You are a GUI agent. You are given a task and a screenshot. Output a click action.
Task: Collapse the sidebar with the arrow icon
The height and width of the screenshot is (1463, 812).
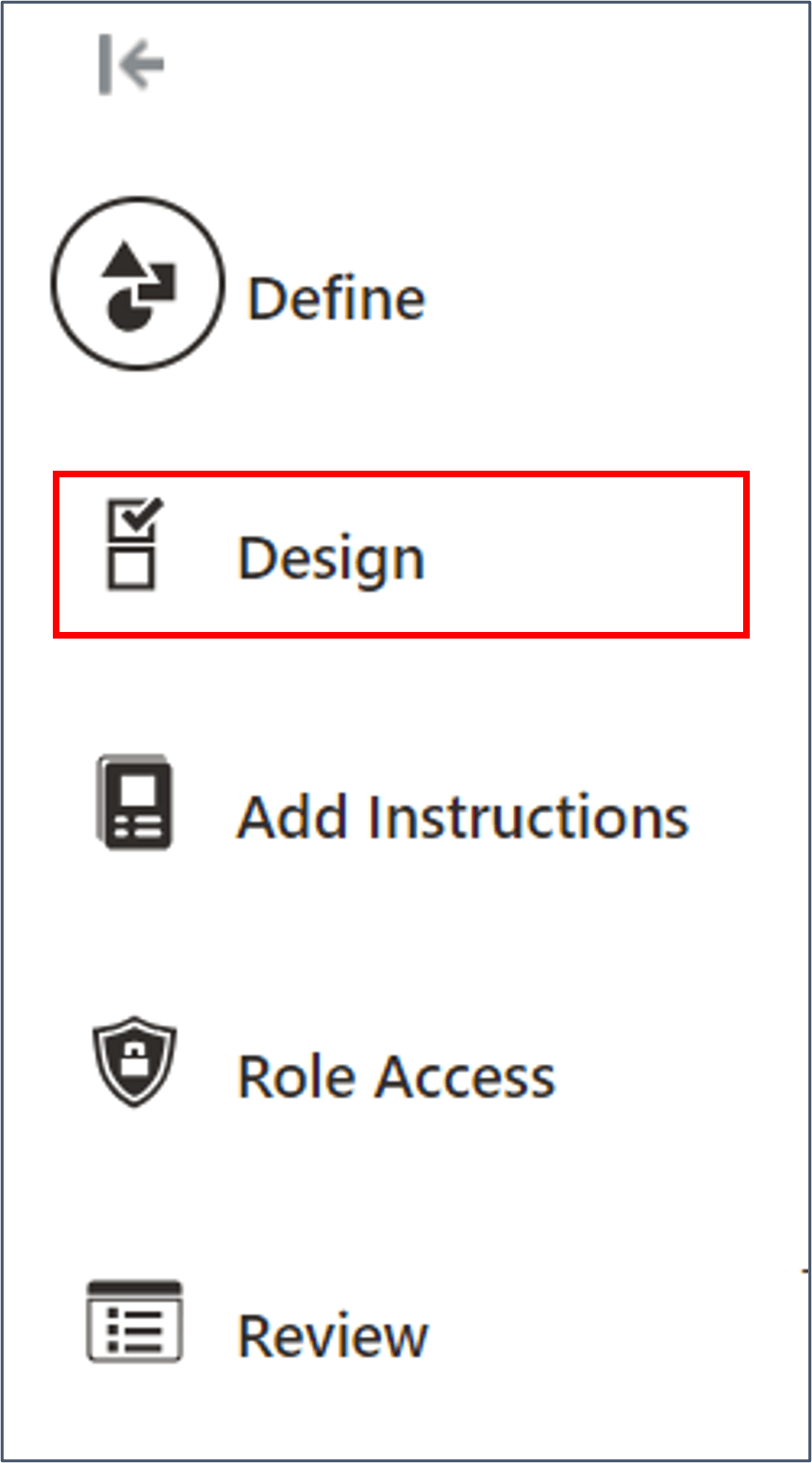coord(130,62)
